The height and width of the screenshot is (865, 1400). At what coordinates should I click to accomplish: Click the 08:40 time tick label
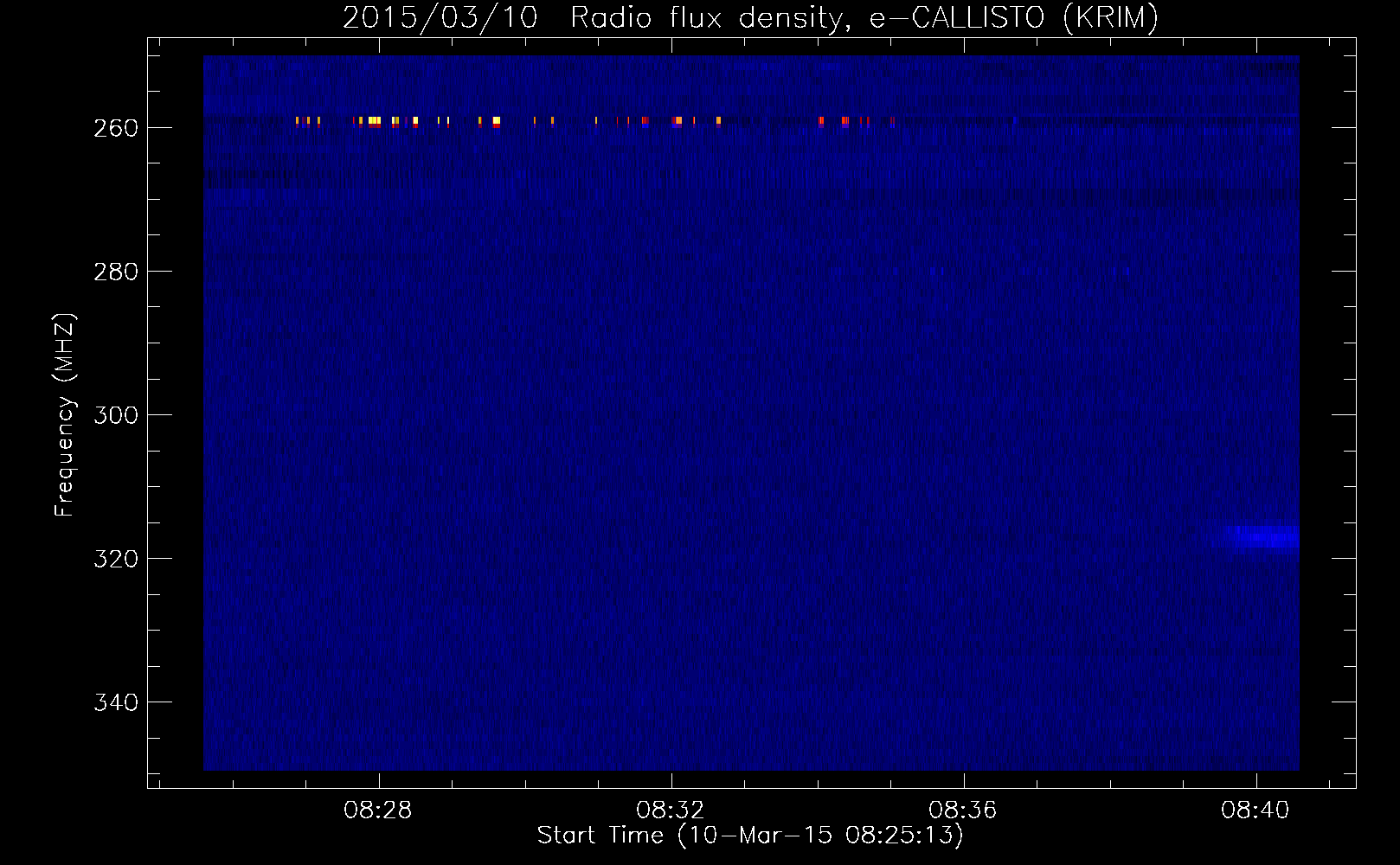click(x=1256, y=811)
